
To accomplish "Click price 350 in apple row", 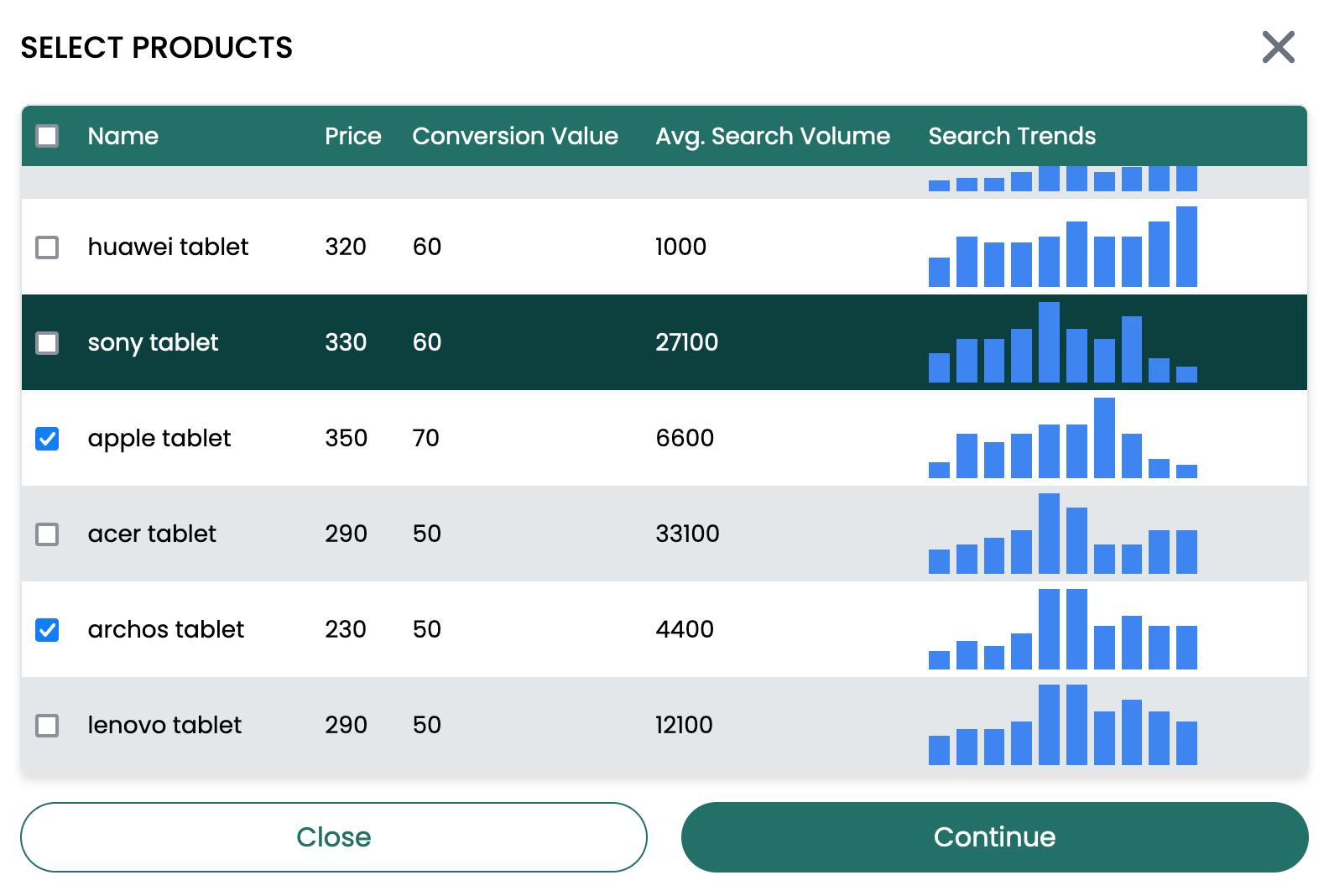I will (x=346, y=438).
